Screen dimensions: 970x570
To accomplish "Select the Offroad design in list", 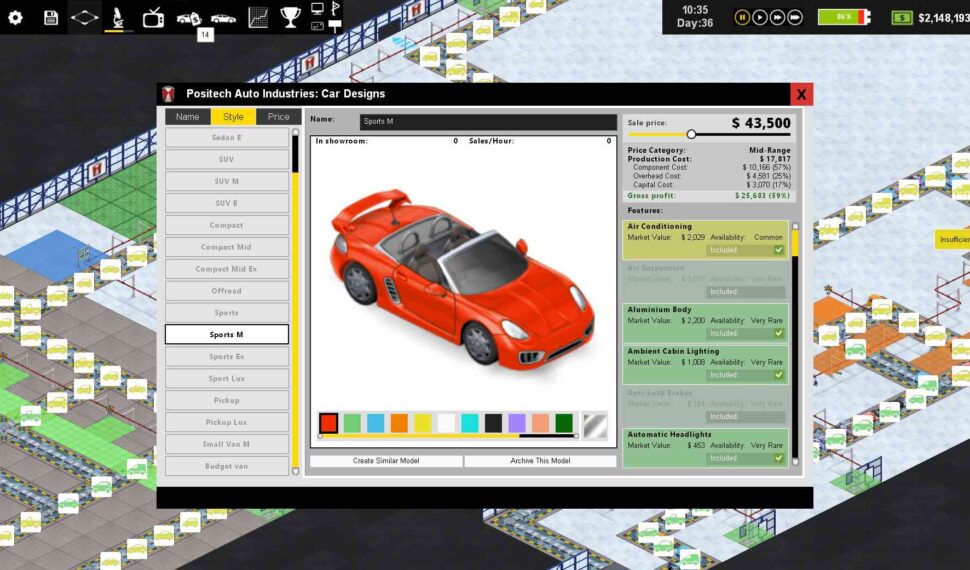I will point(226,291).
